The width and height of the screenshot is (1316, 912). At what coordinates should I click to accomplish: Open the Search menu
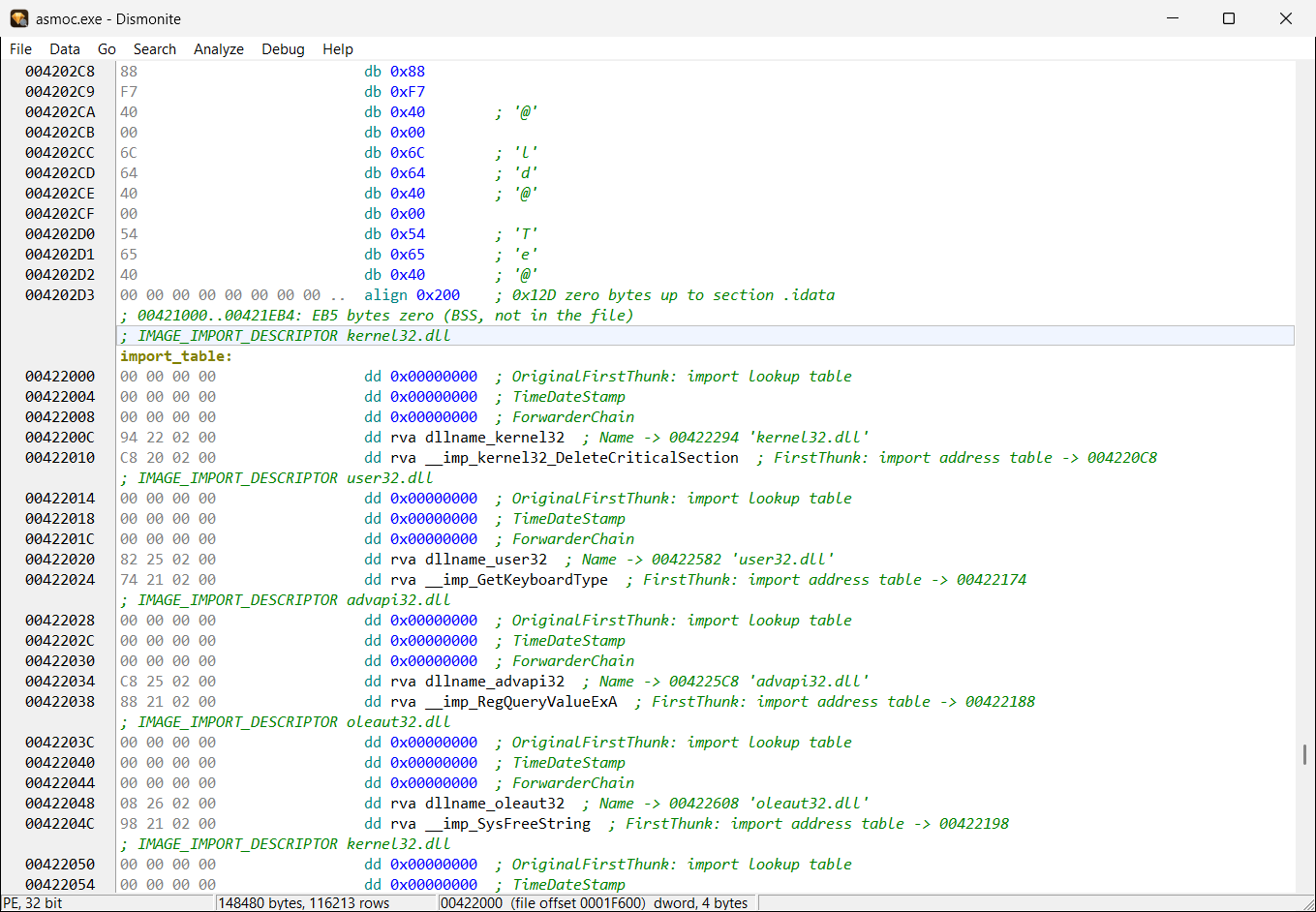[155, 49]
